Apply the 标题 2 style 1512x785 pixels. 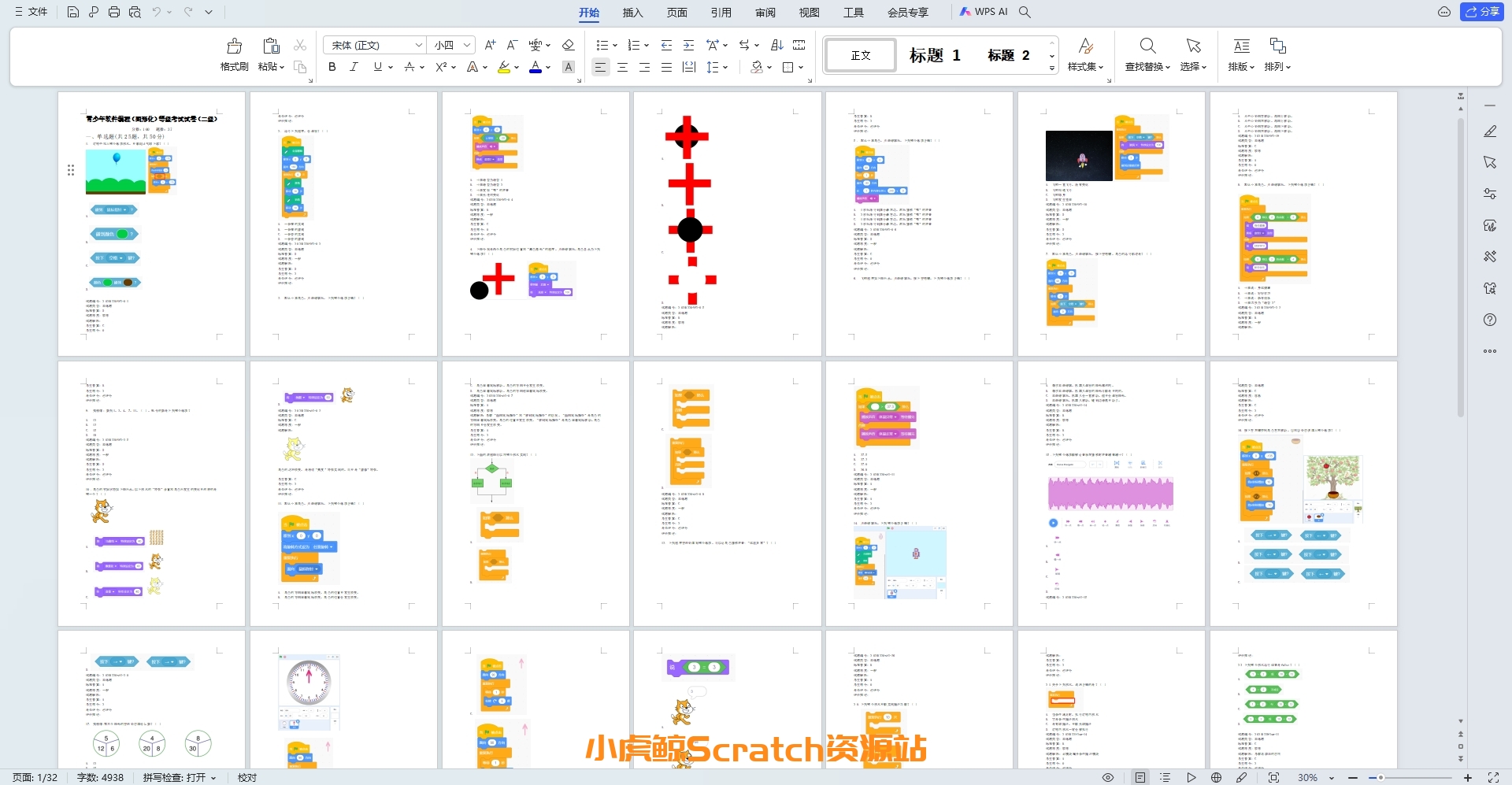pos(1008,55)
